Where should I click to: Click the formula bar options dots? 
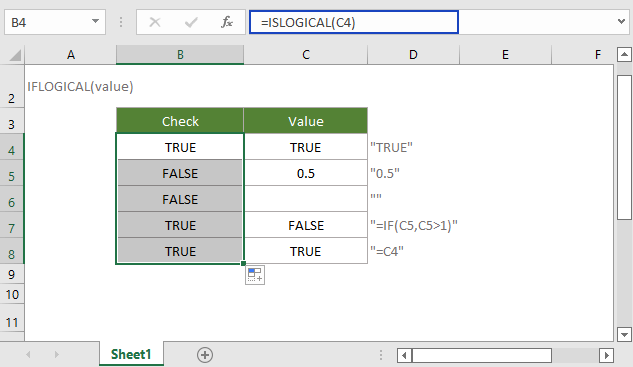[121, 22]
